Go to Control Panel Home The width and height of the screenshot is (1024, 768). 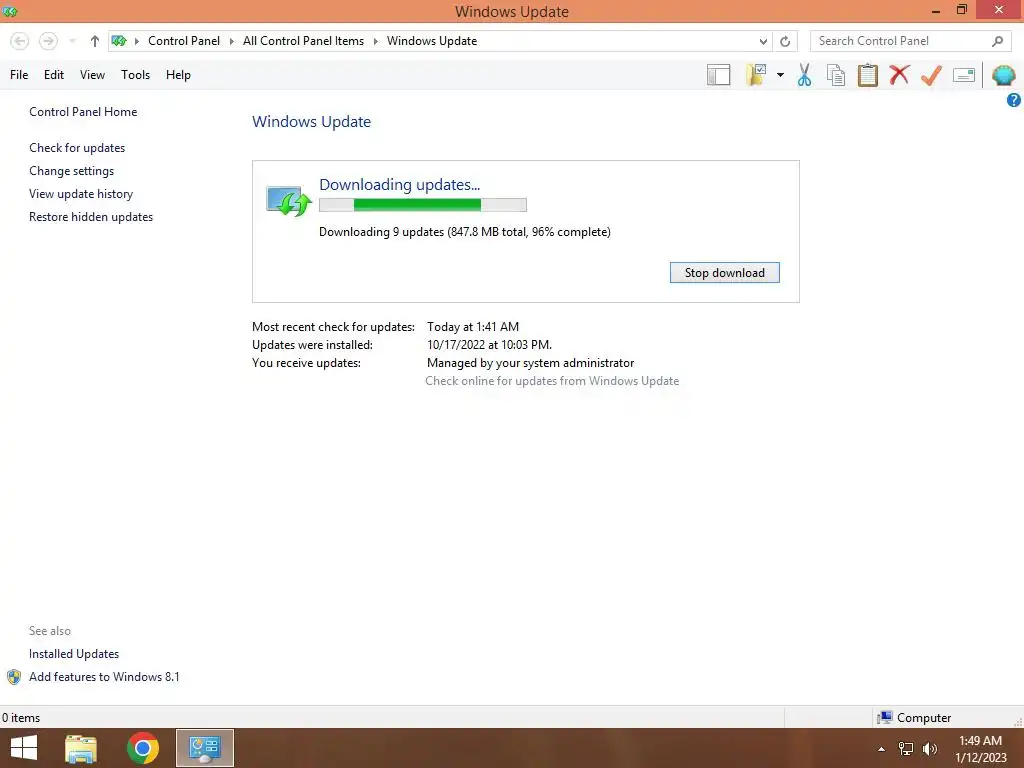pyautogui.click(x=83, y=112)
